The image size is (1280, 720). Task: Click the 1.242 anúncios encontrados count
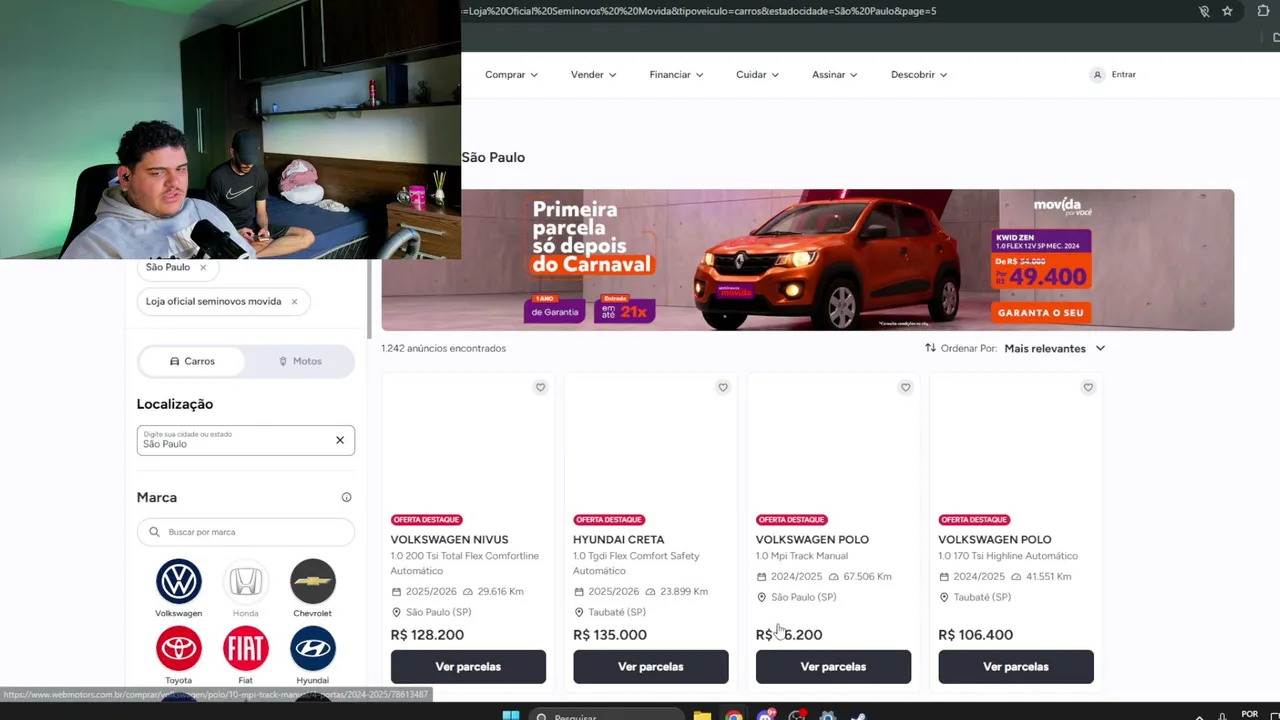443,348
